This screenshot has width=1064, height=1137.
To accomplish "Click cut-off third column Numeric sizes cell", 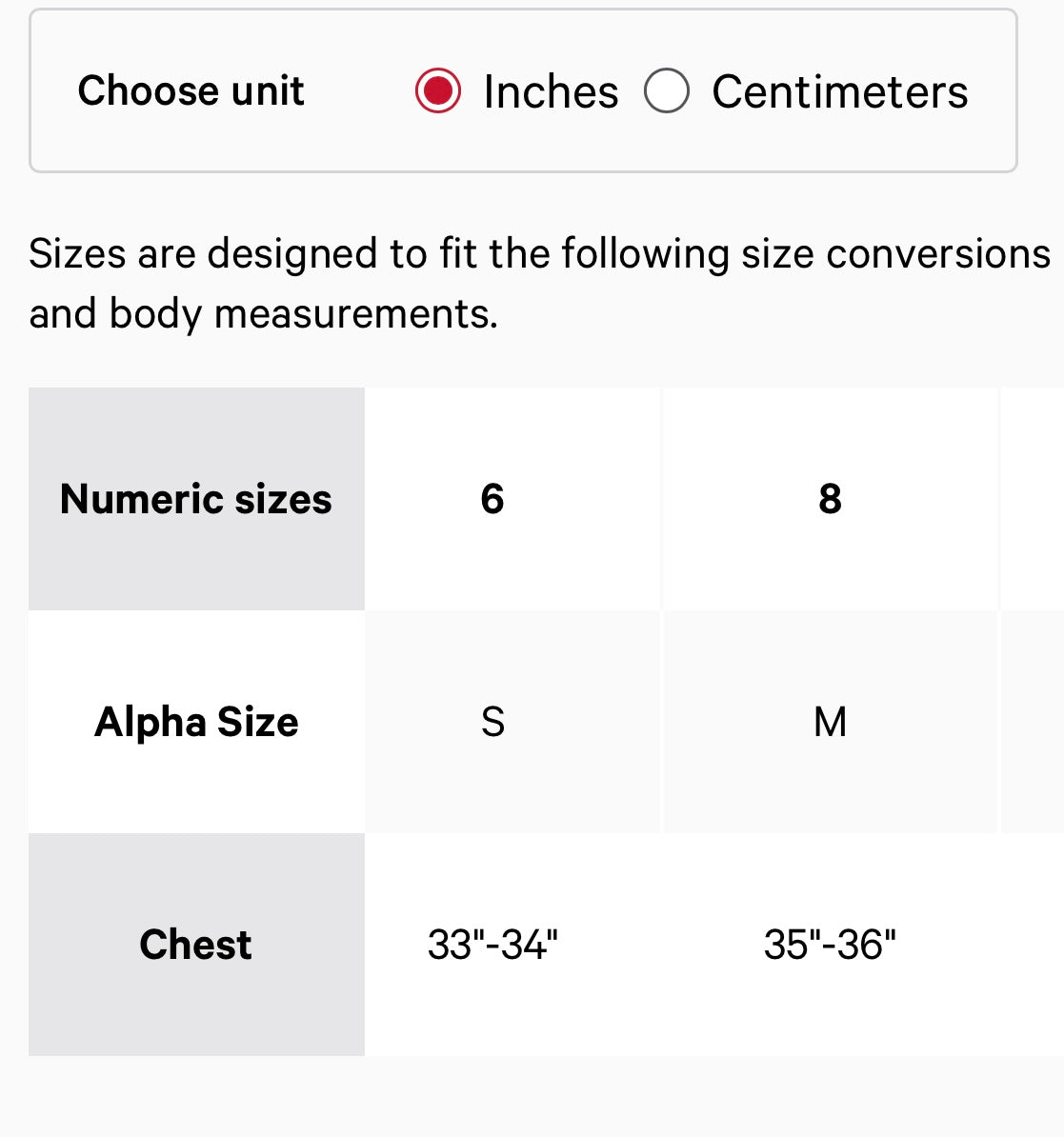I will click(x=1034, y=499).
